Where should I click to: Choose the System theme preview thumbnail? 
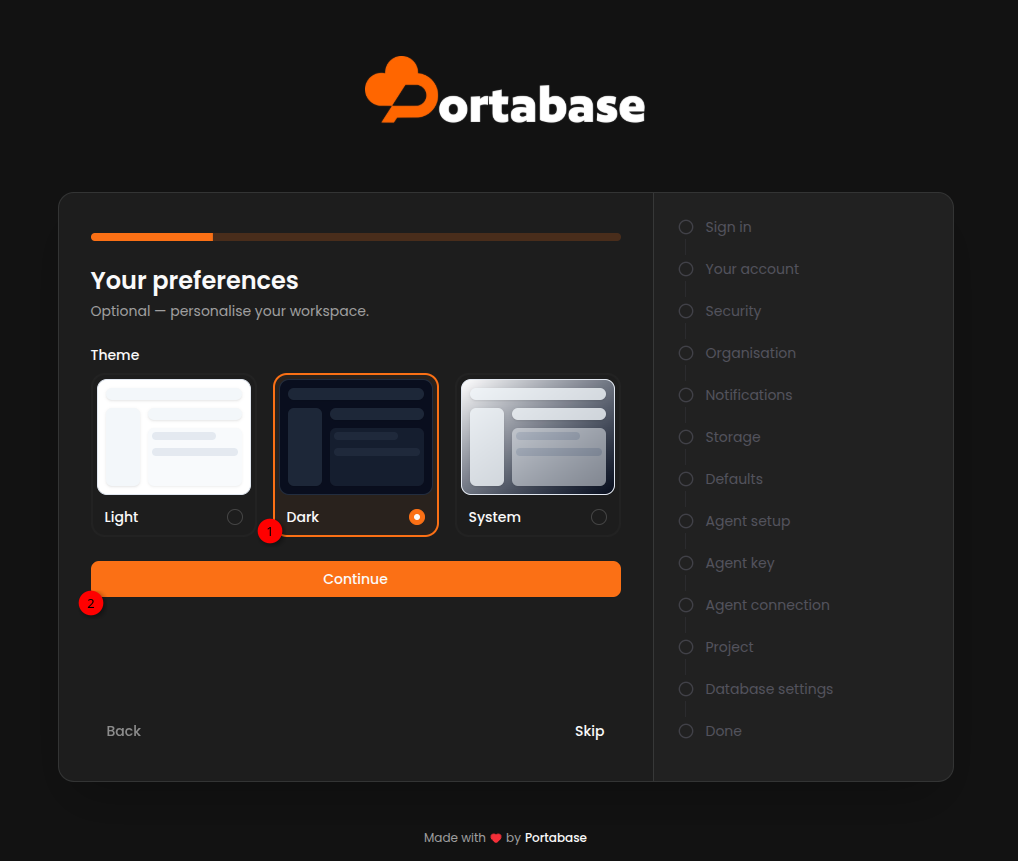(538, 437)
